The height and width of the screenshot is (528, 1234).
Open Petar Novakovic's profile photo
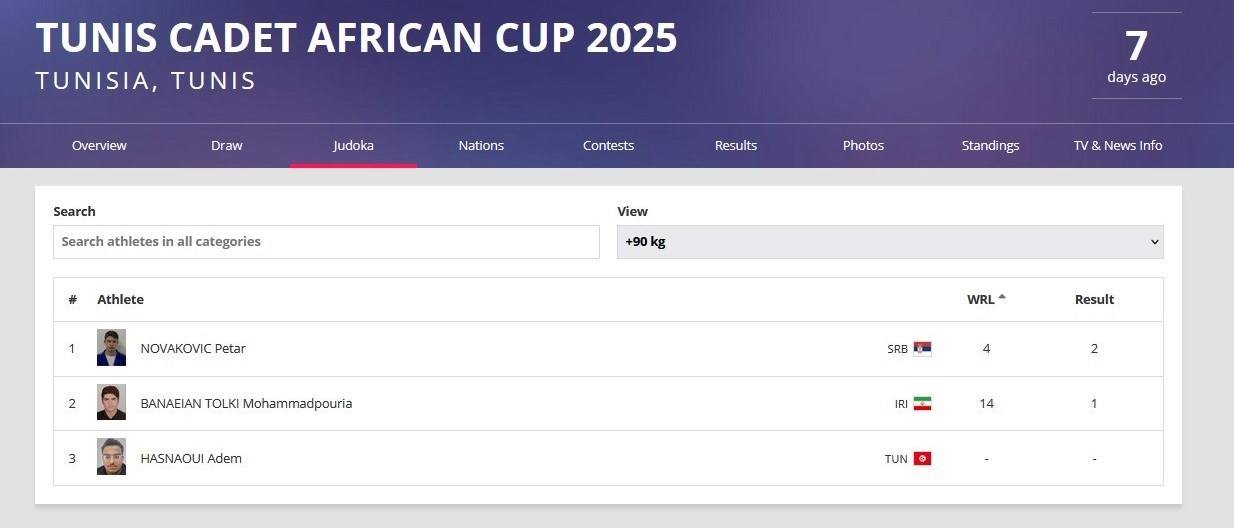111,348
